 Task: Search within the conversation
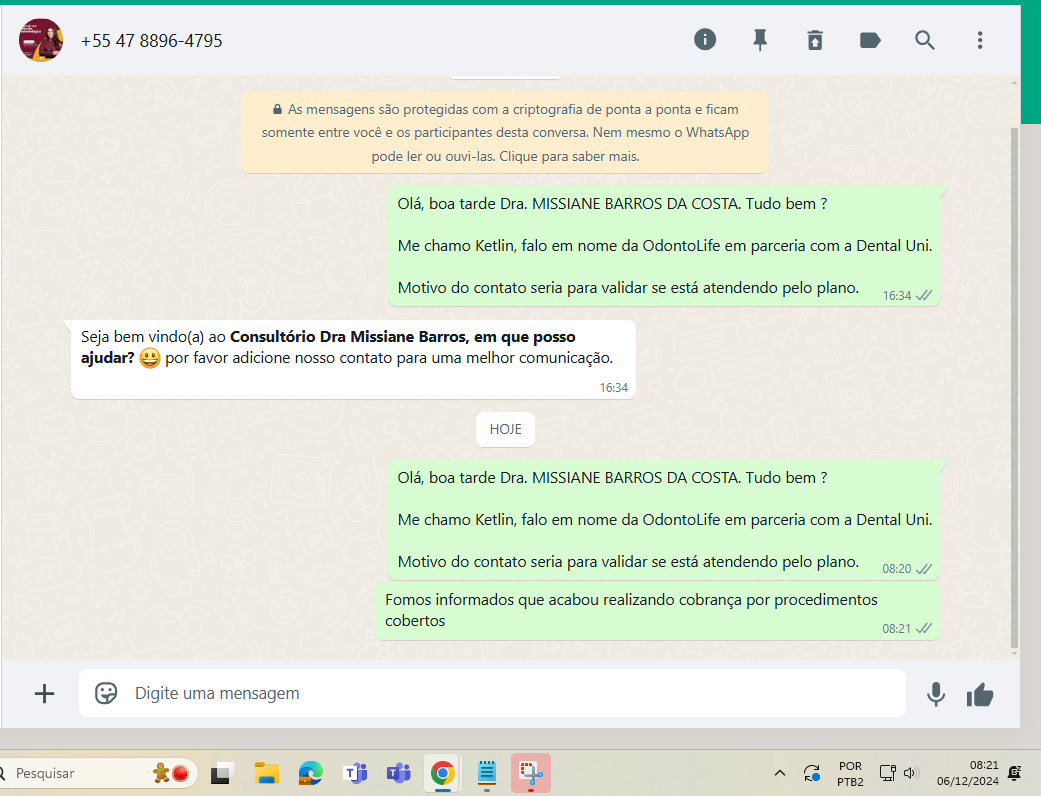click(925, 40)
